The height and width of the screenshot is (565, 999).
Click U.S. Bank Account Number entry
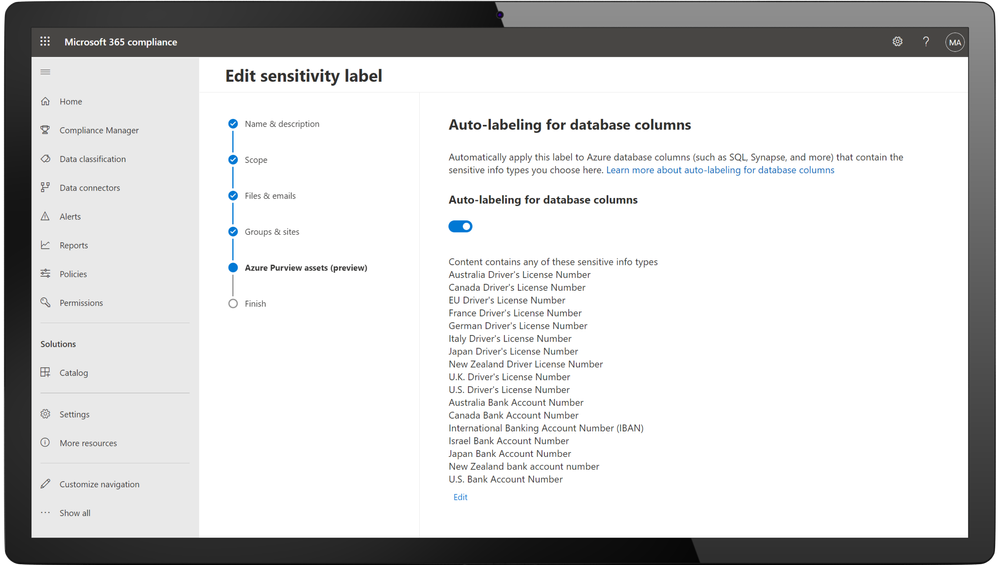[x=505, y=479]
